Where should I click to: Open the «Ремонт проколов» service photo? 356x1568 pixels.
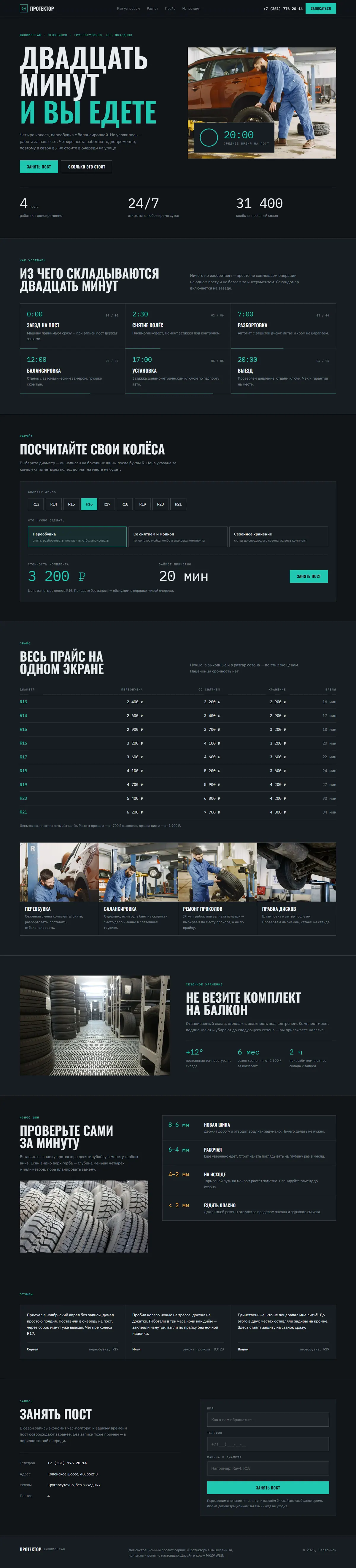pyautogui.click(x=218, y=872)
